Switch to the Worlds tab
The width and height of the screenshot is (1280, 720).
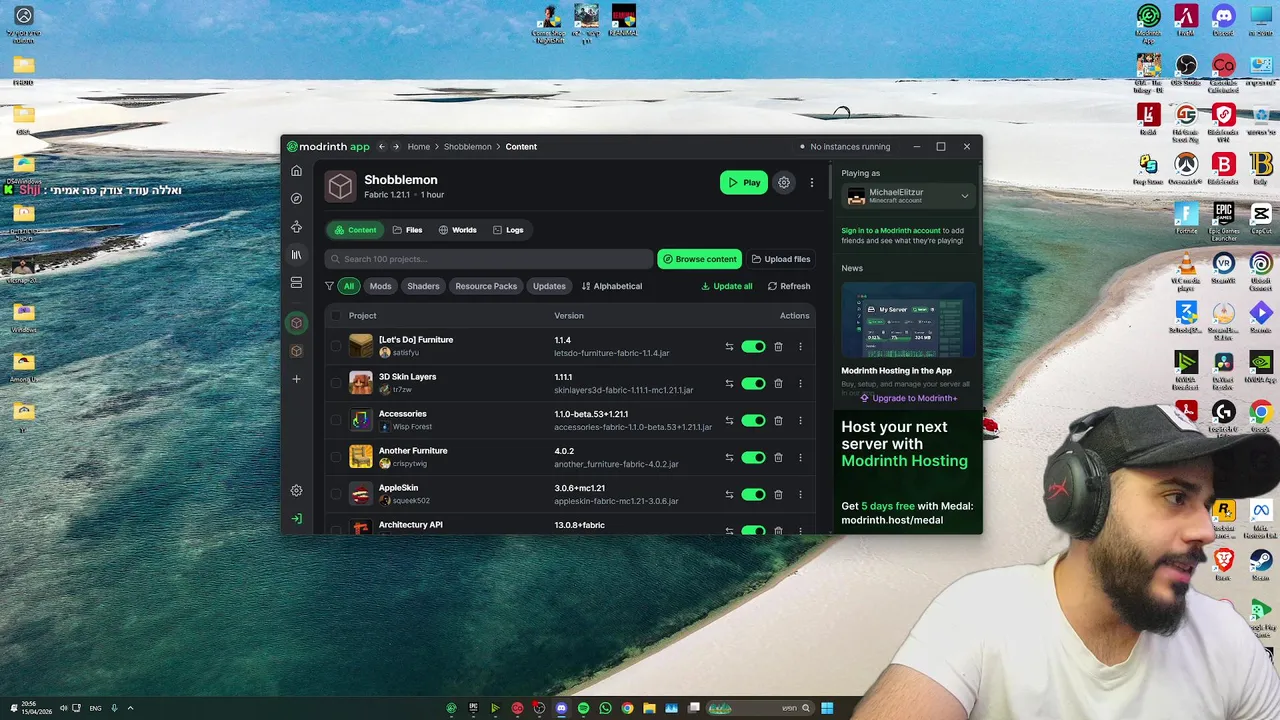(x=457, y=230)
